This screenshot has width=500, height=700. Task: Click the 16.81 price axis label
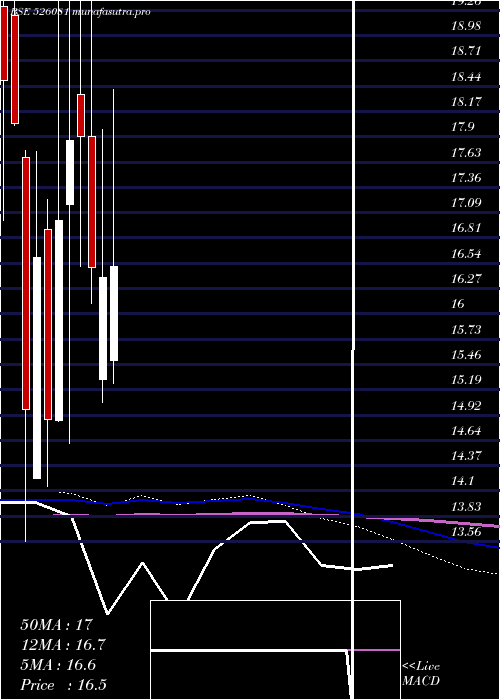coord(466,228)
